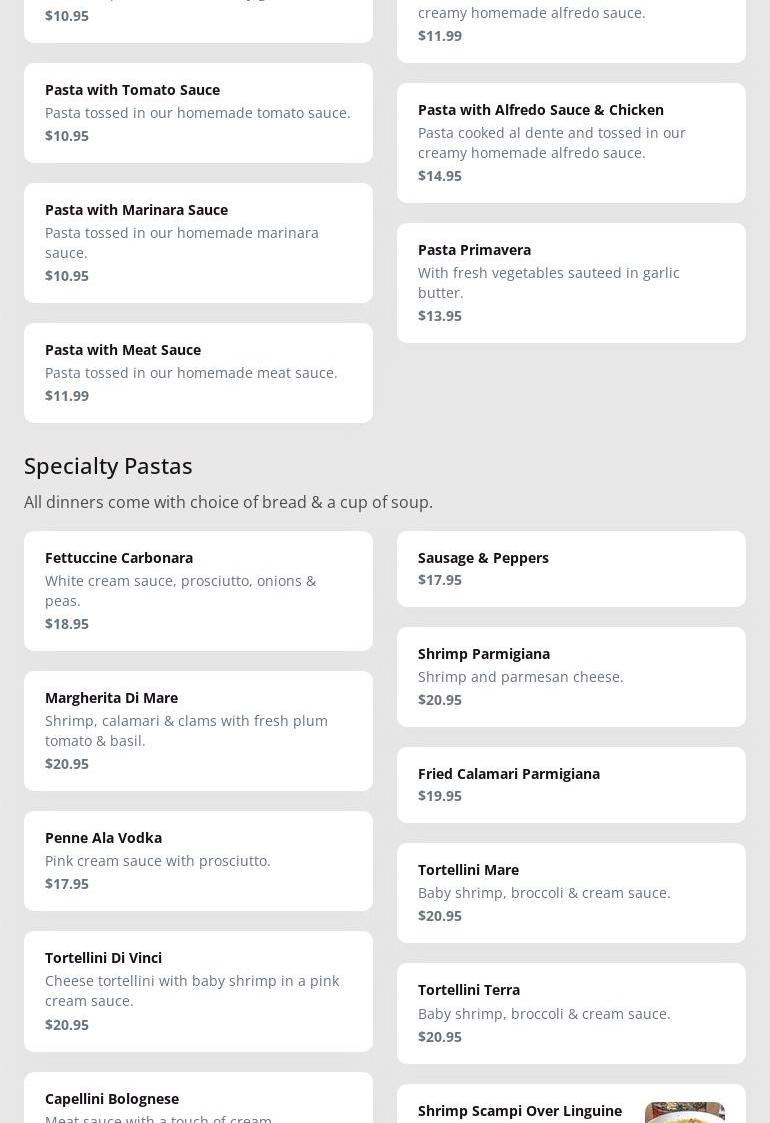Viewport: 770px width, 1123px height.
Task: Select Pasta with Marinara Sauce card
Action: [x=198, y=242]
